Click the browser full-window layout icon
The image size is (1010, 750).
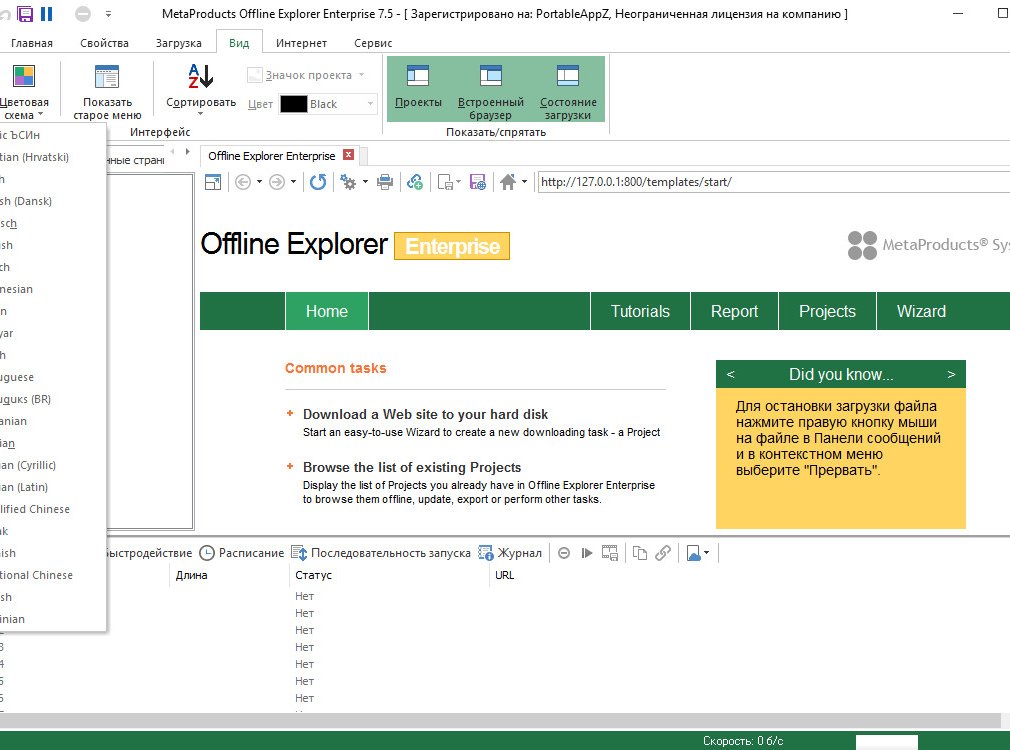pyautogui.click(x=213, y=182)
